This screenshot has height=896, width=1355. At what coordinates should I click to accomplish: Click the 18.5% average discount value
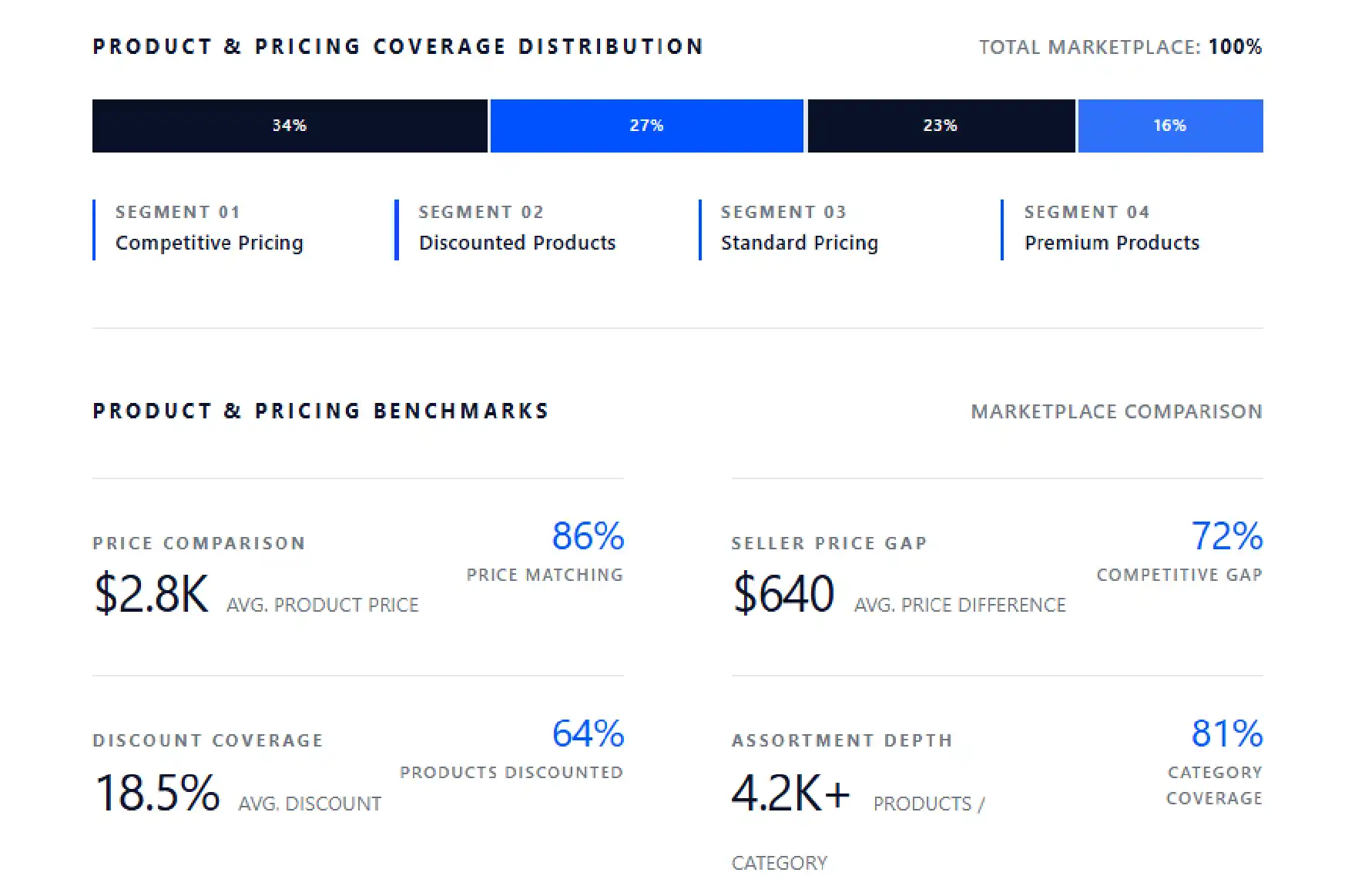157,793
